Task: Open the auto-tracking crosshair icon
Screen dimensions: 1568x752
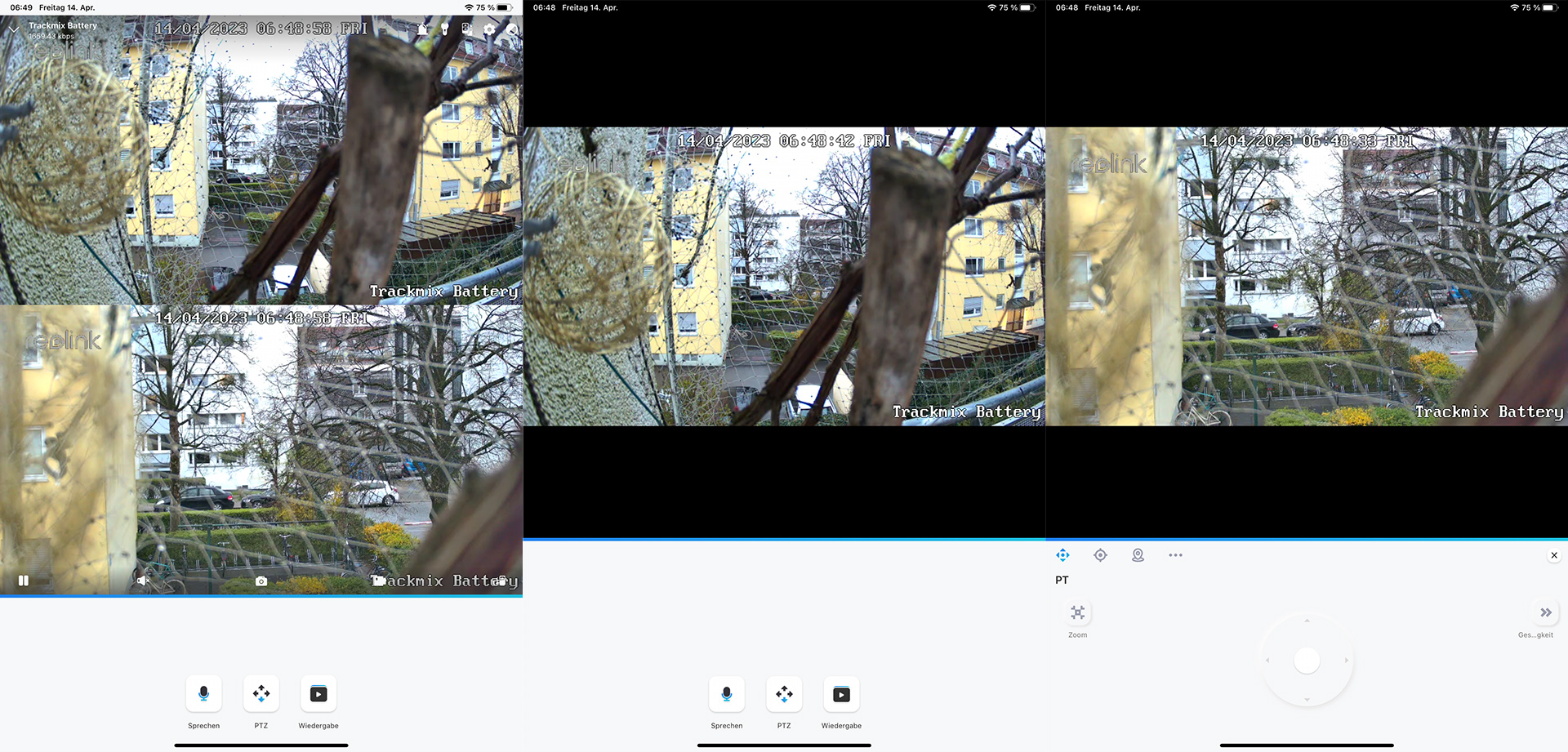Action: pyautogui.click(x=1100, y=555)
